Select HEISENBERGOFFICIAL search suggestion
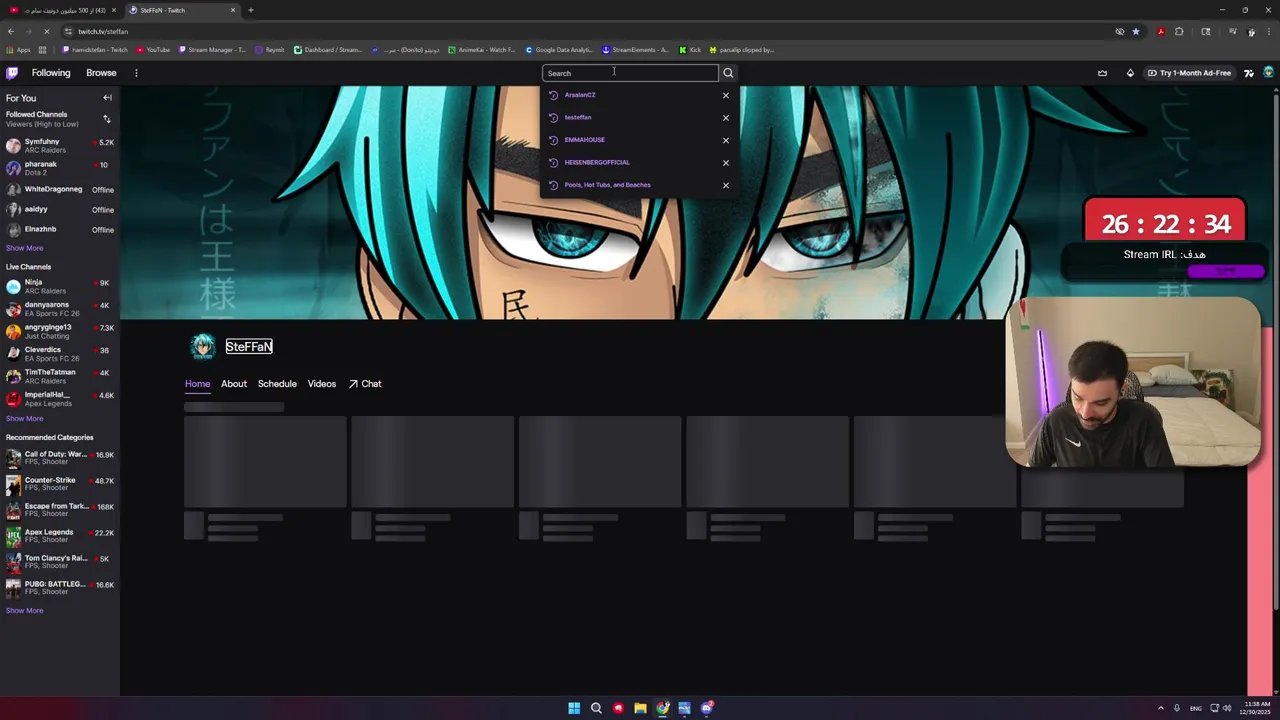The height and width of the screenshot is (720, 1280). [597, 162]
